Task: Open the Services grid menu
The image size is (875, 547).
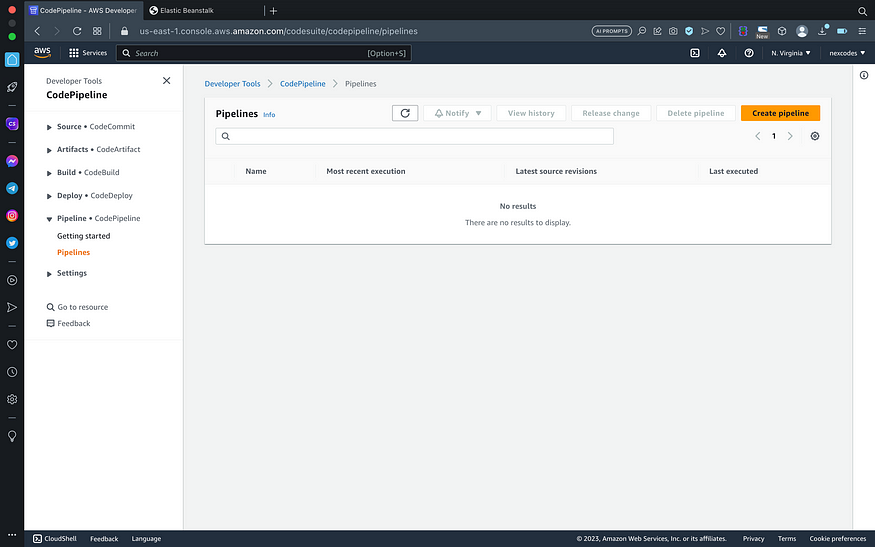Action: click(x=88, y=53)
